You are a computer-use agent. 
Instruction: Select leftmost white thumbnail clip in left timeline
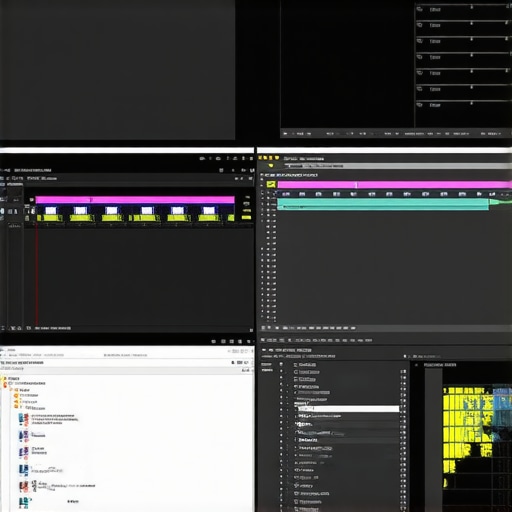pyautogui.click(x=51, y=211)
